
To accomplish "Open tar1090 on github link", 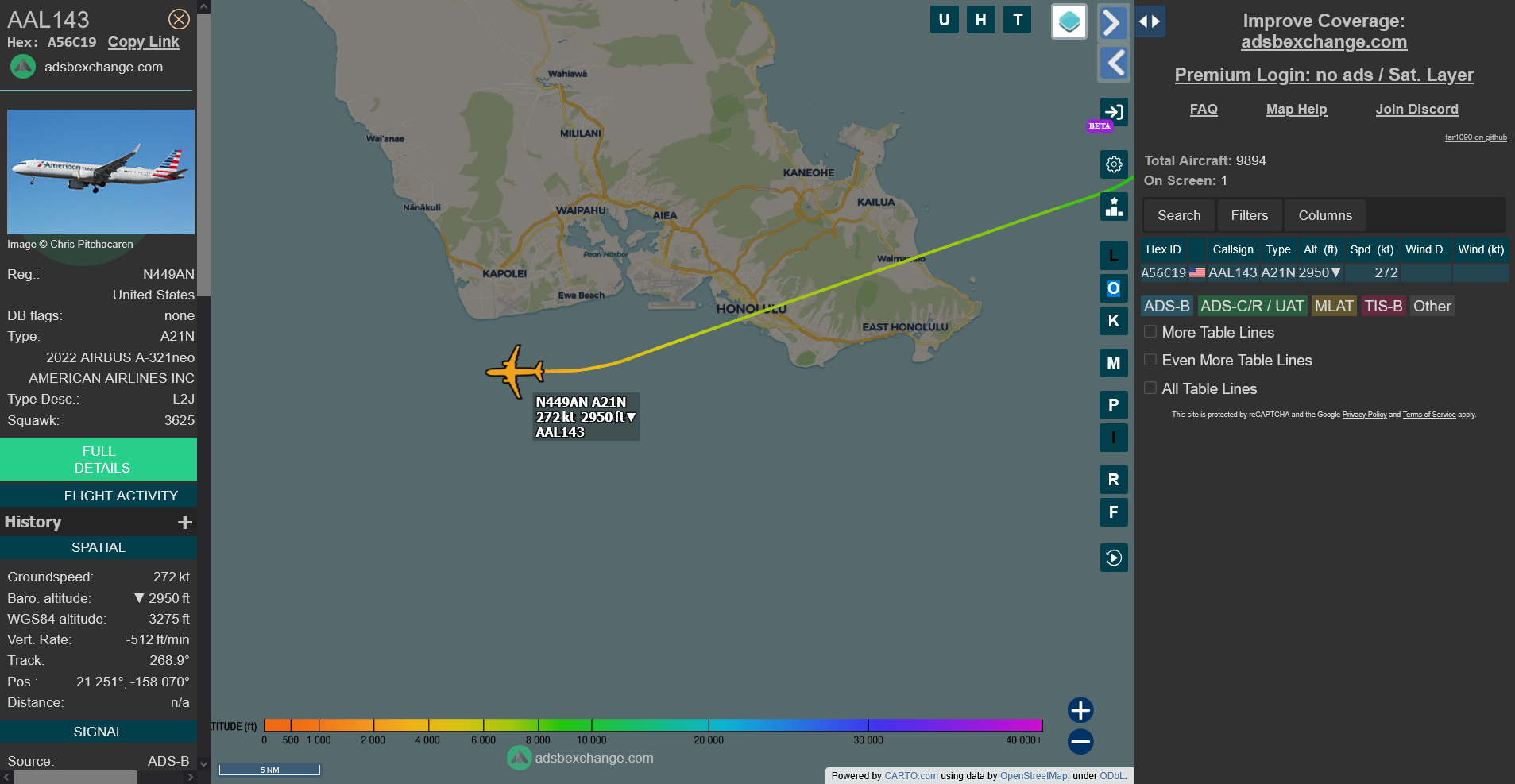I will pos(1475,137).
